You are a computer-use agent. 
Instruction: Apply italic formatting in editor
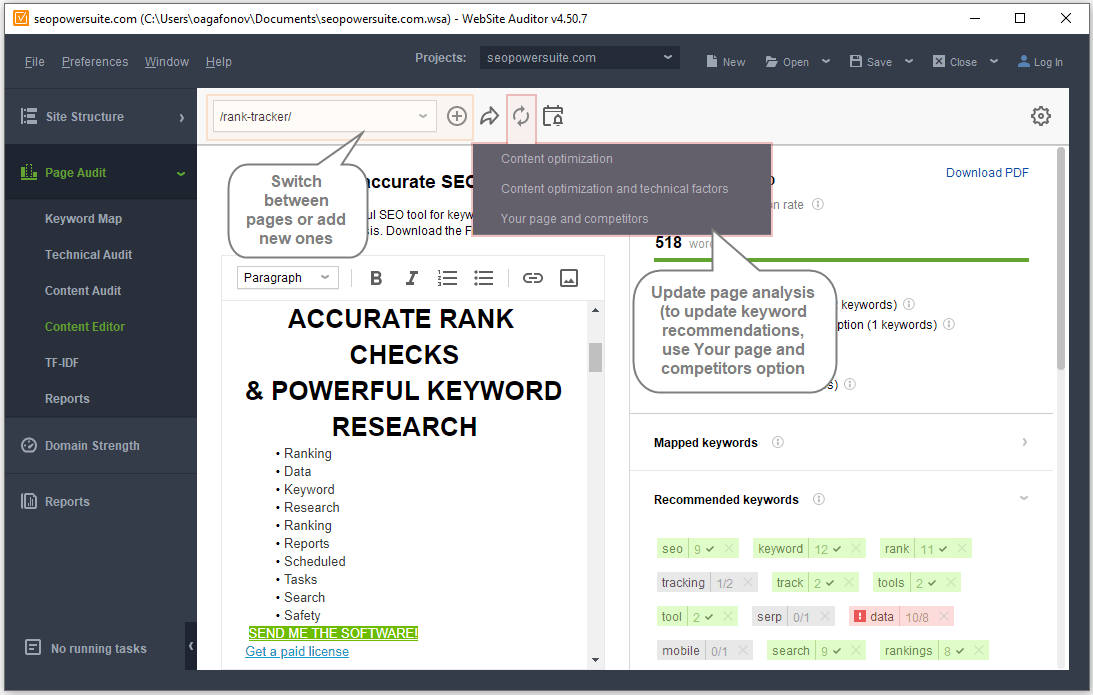click(x=411, y=278)
